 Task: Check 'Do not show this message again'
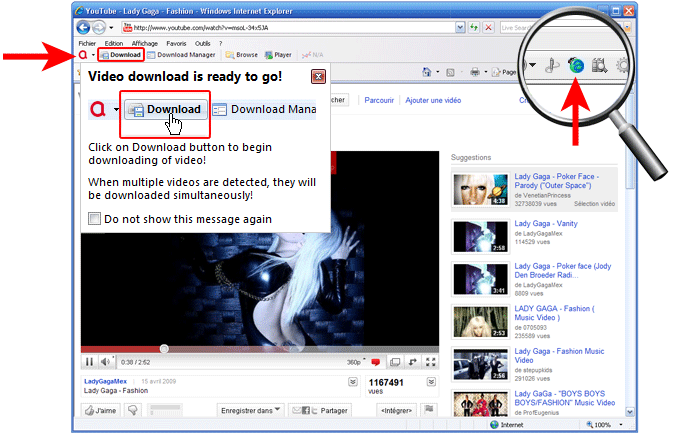pyautogui.click(x=95, y=219)
